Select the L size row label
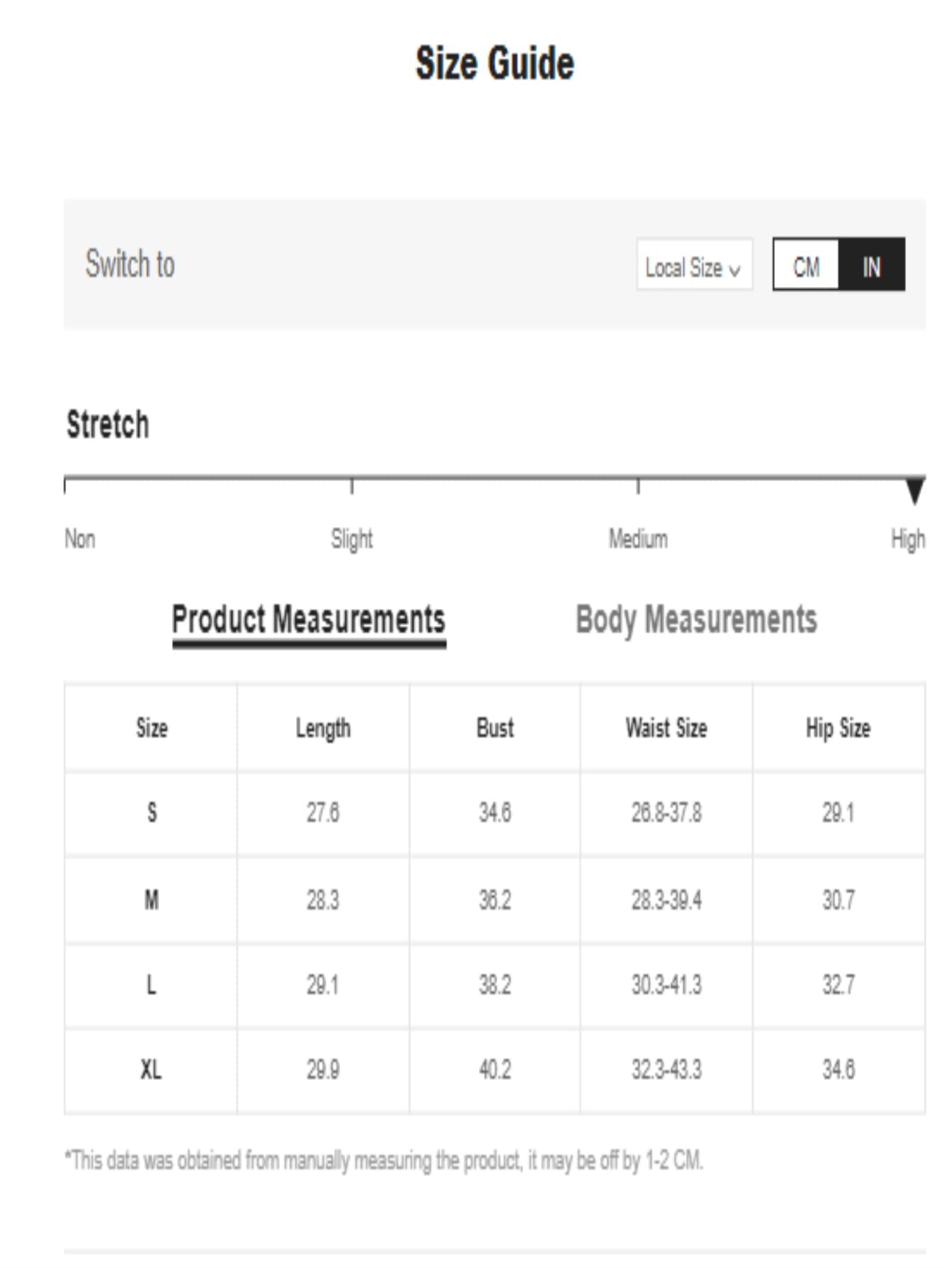The width and height of the screenshot is (952, 1268). (151, 985)
